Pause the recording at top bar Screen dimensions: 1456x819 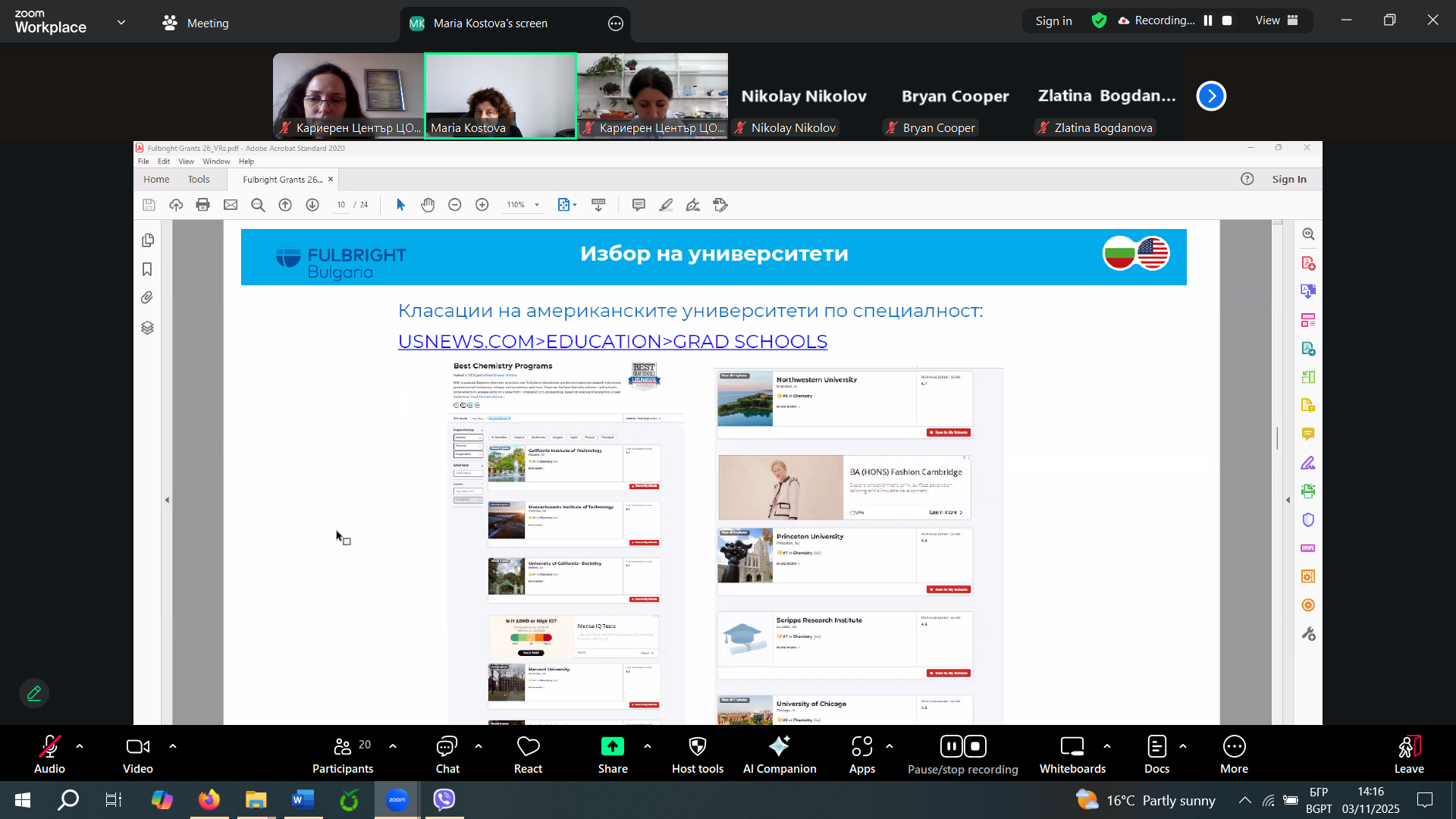(1208, 20)
